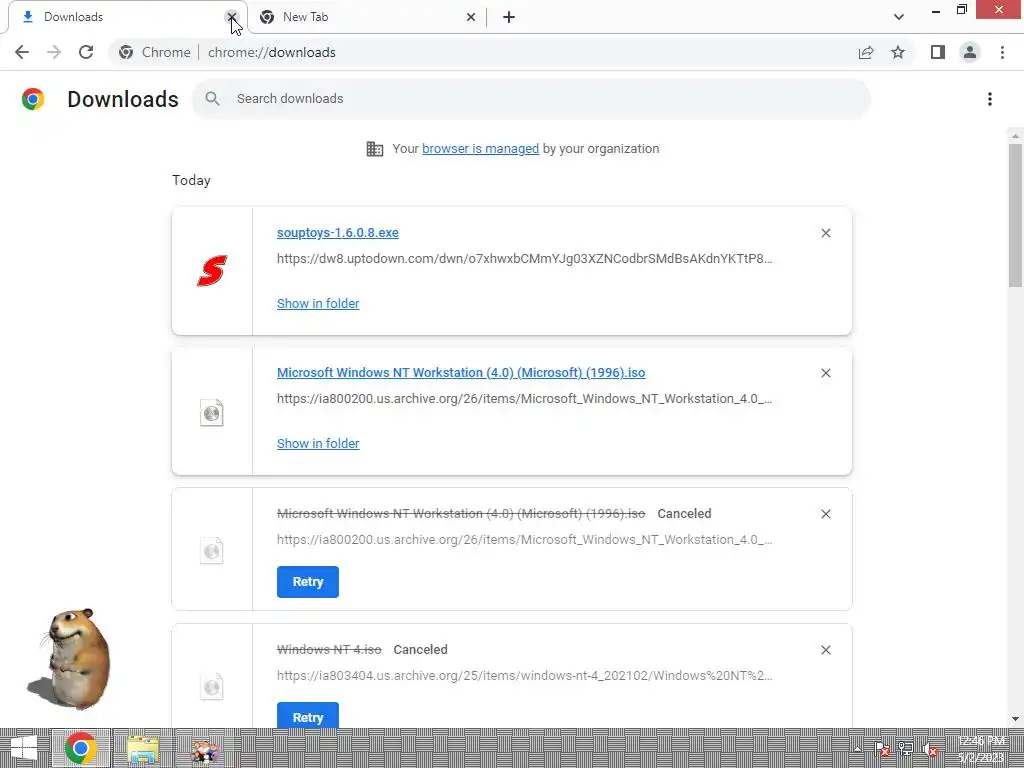The image size is (1024, 768).
Task: Click the Today date heading
Action: pos(191,180)
